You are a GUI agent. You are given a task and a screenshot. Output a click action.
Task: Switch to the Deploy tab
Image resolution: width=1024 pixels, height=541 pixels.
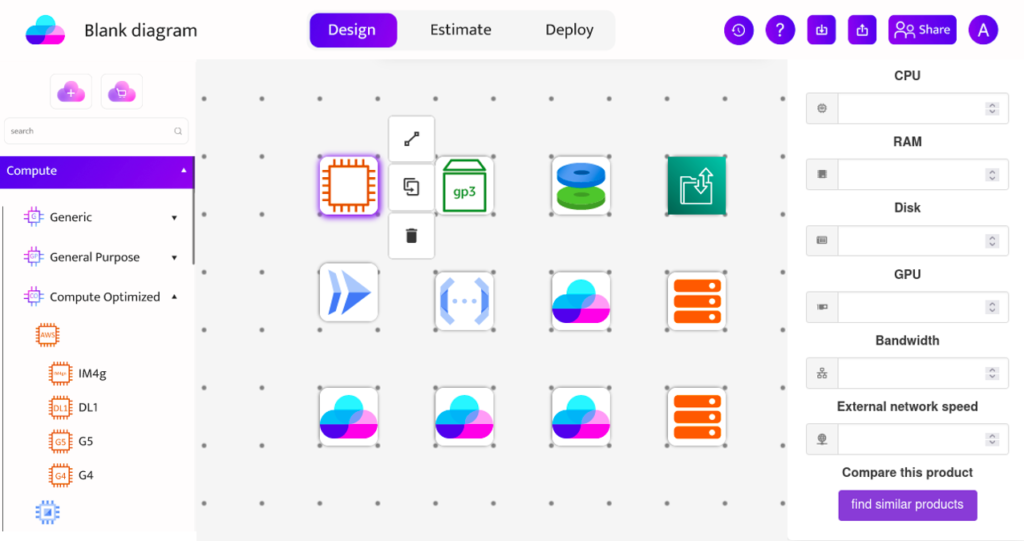pos(569,30)
